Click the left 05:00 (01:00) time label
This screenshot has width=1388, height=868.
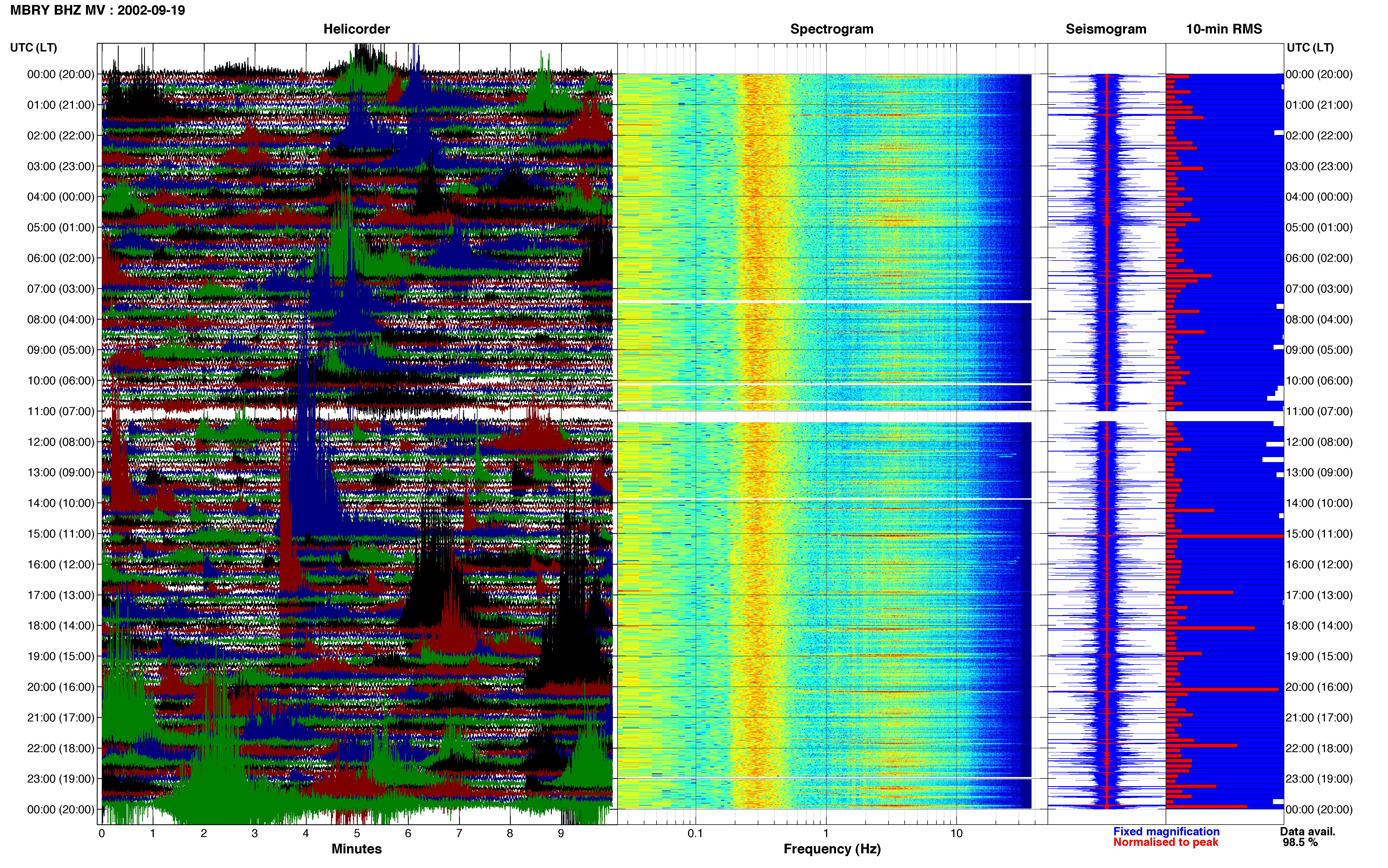tap(61, 227)
